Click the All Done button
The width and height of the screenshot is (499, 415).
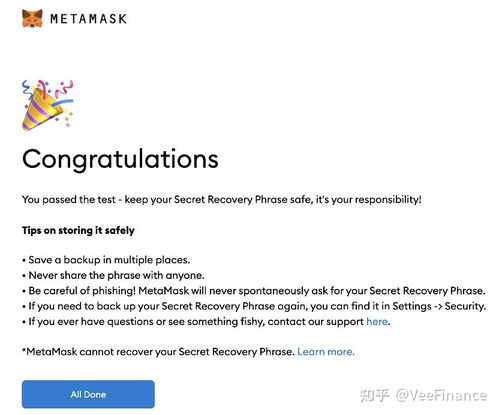point(88,394)
